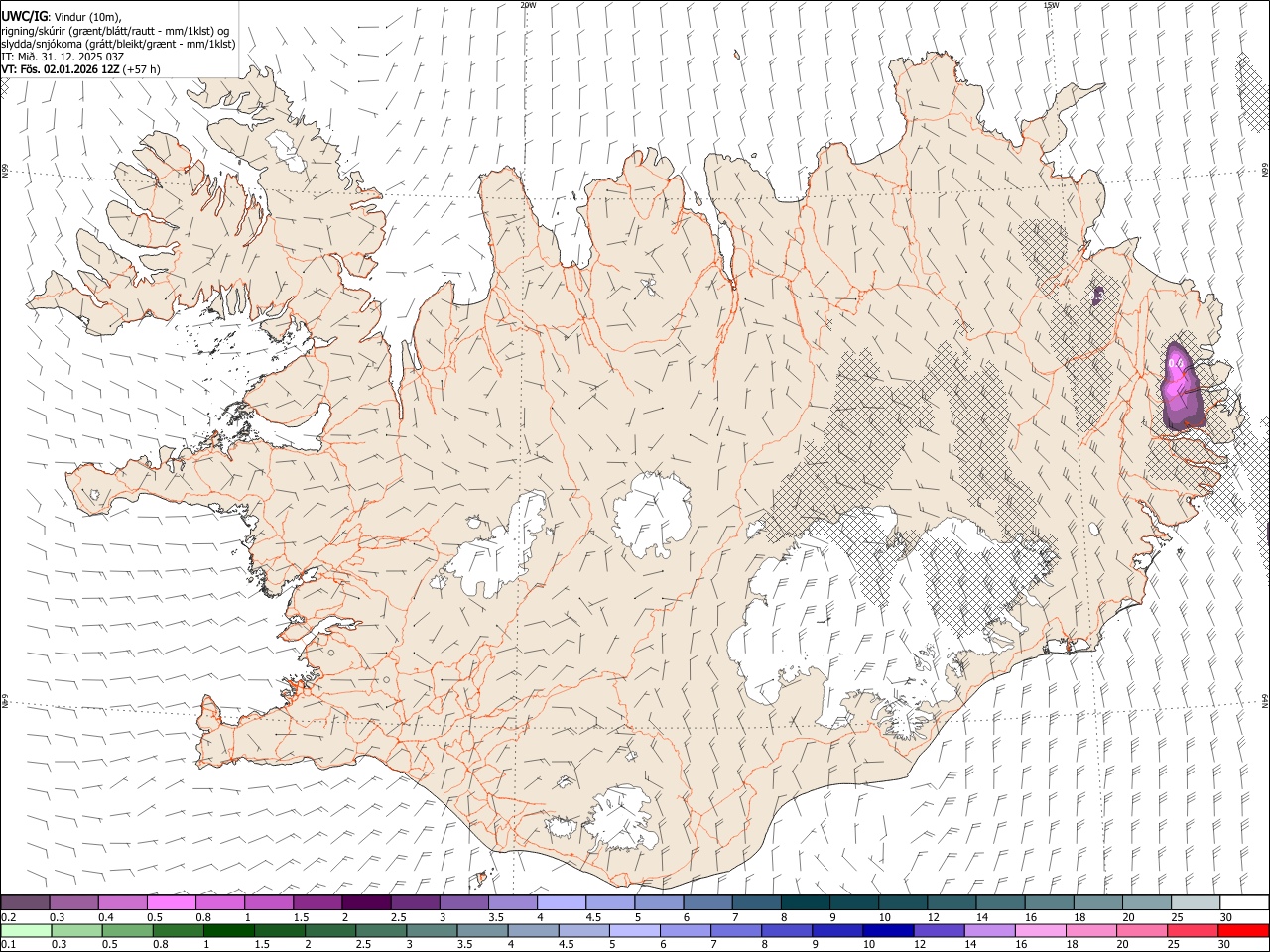The image size is (1270, 952).
Task: Click the 'UWC/IG: Vindur (10m)' title text
Action: [x=62, y=16]
